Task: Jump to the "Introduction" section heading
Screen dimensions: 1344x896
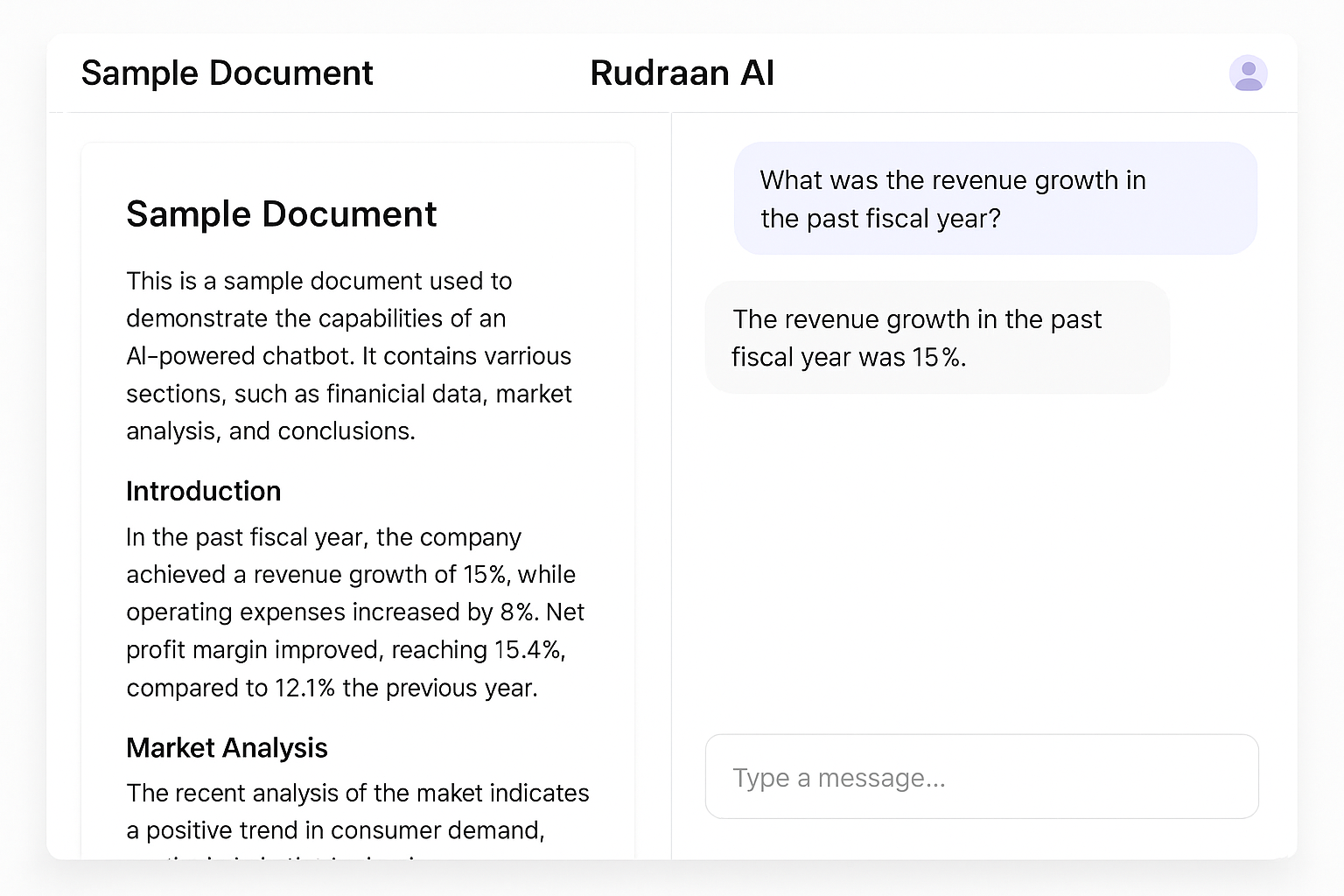Action: 203,491
